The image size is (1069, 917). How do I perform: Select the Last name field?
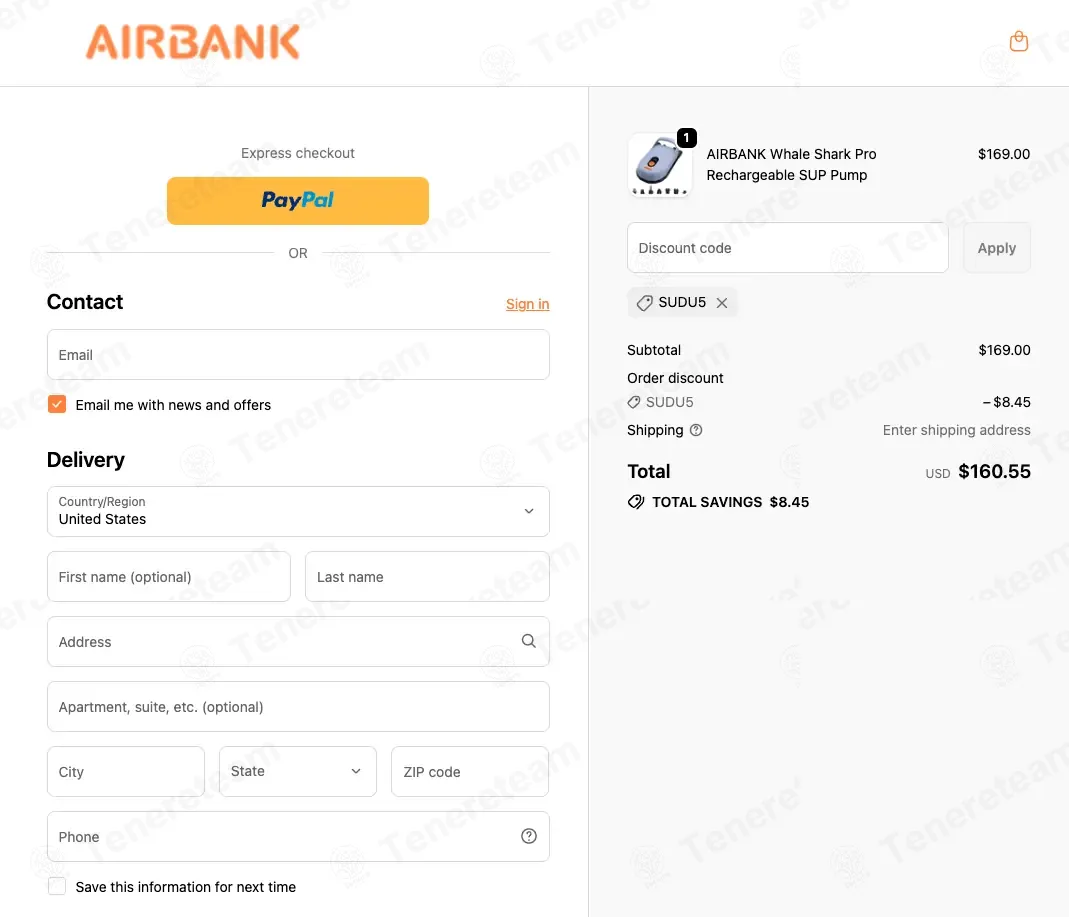tap(427, 577)
